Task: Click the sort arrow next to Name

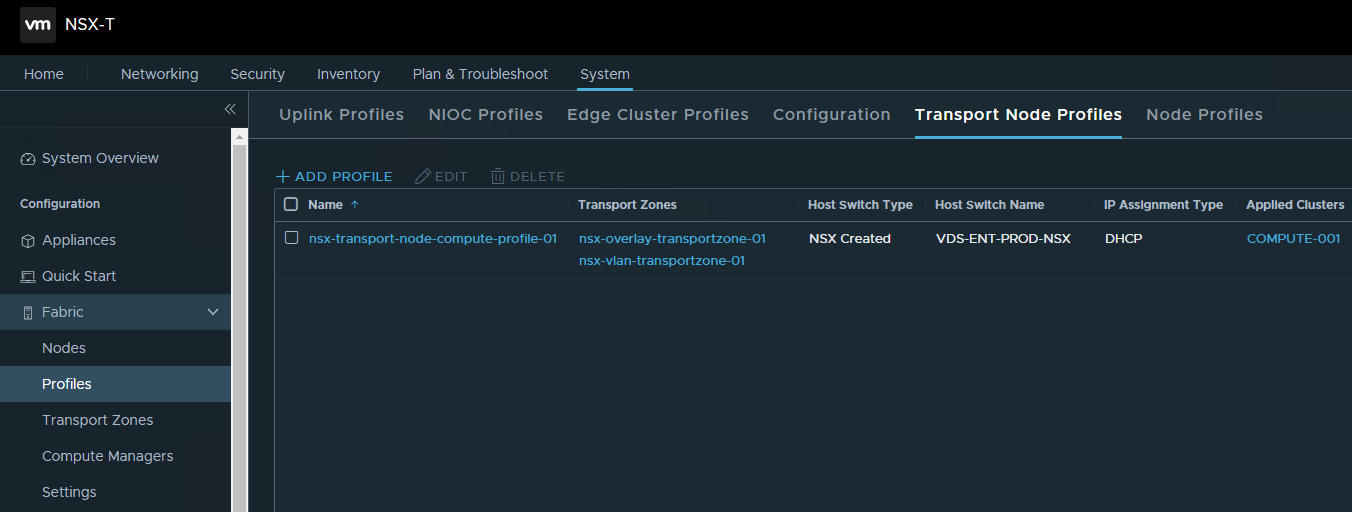Action: [354, 205]
